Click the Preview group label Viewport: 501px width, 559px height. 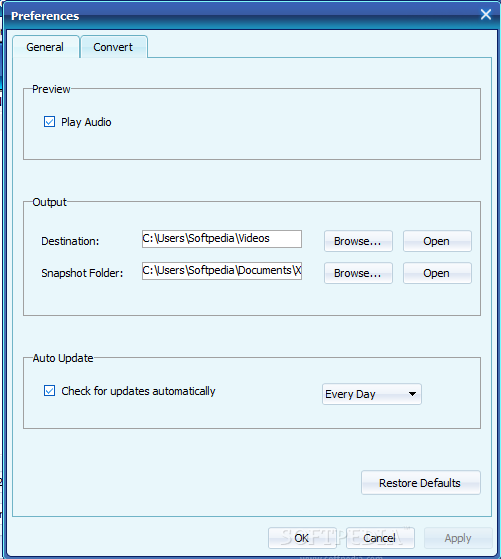pos(51,89)
